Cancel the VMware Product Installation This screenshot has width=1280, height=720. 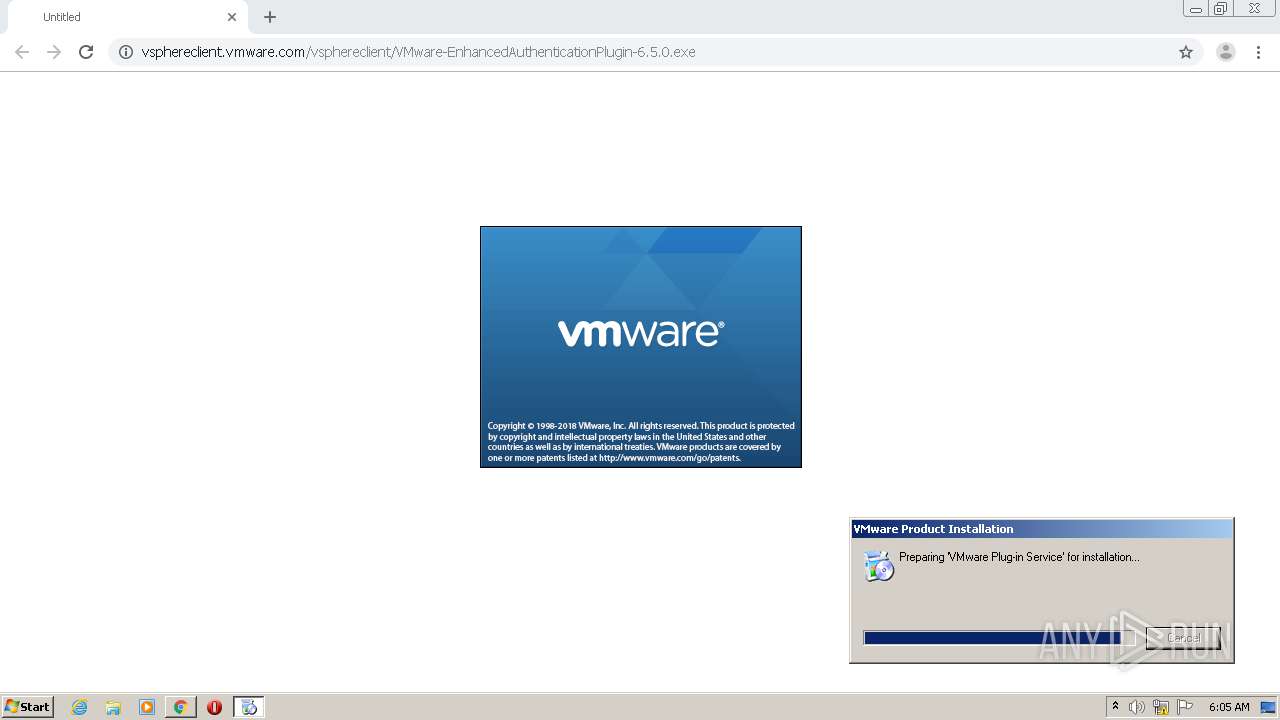point(1183,638)
